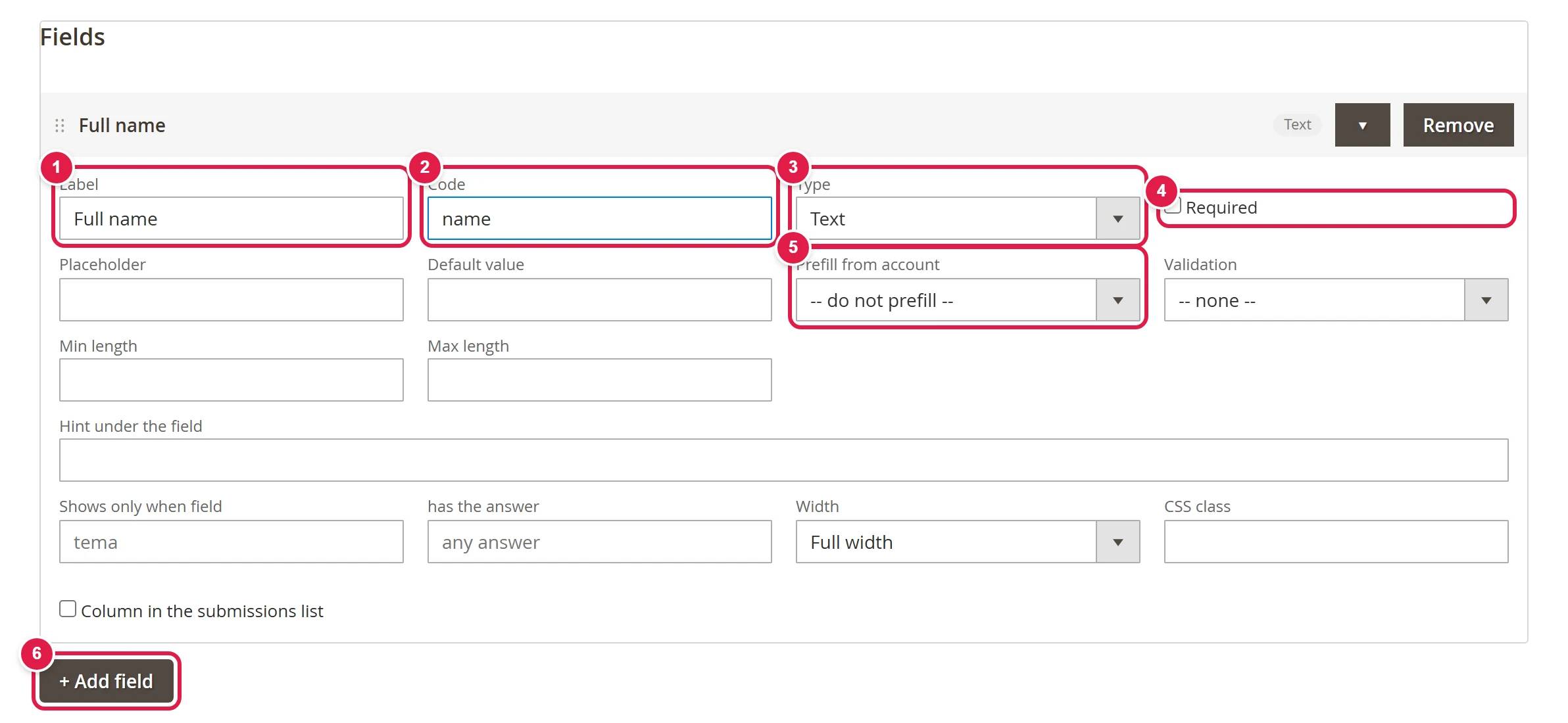Click the Full name field header title
Viewport: 1568px width, 723px height.
[x=122, y=126]
